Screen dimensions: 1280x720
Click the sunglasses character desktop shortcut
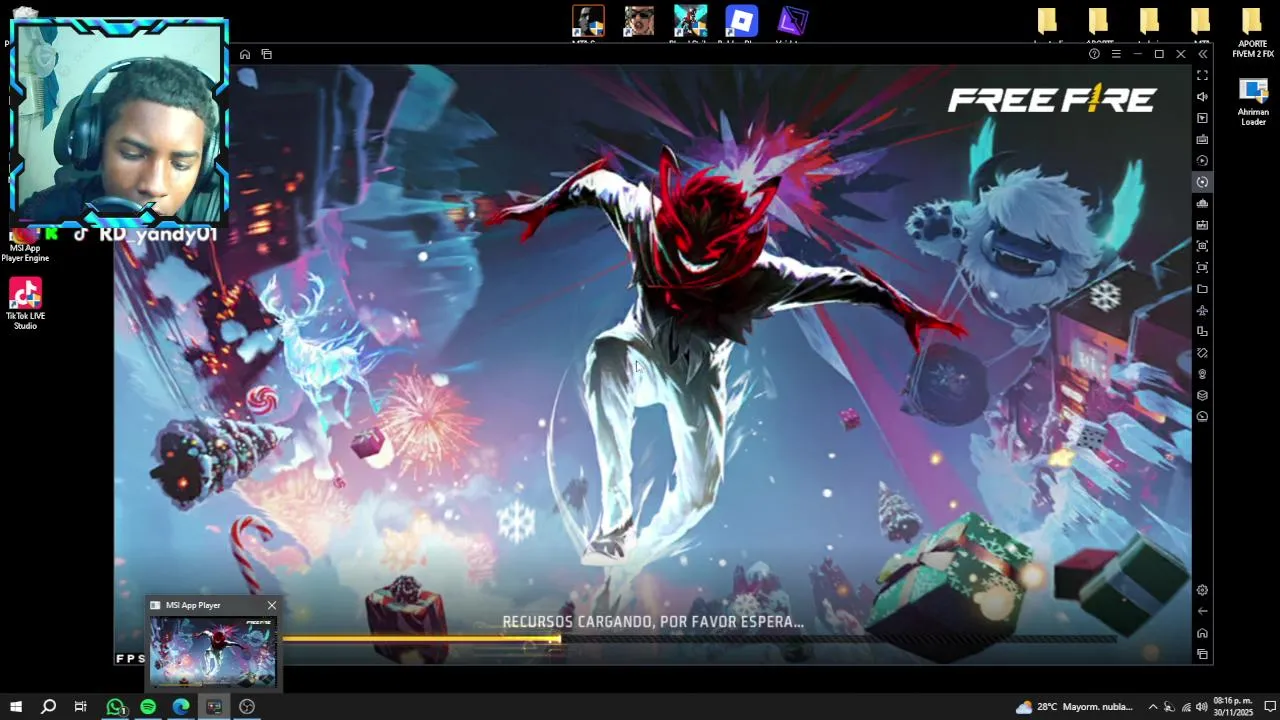click(x=639, y=22)
